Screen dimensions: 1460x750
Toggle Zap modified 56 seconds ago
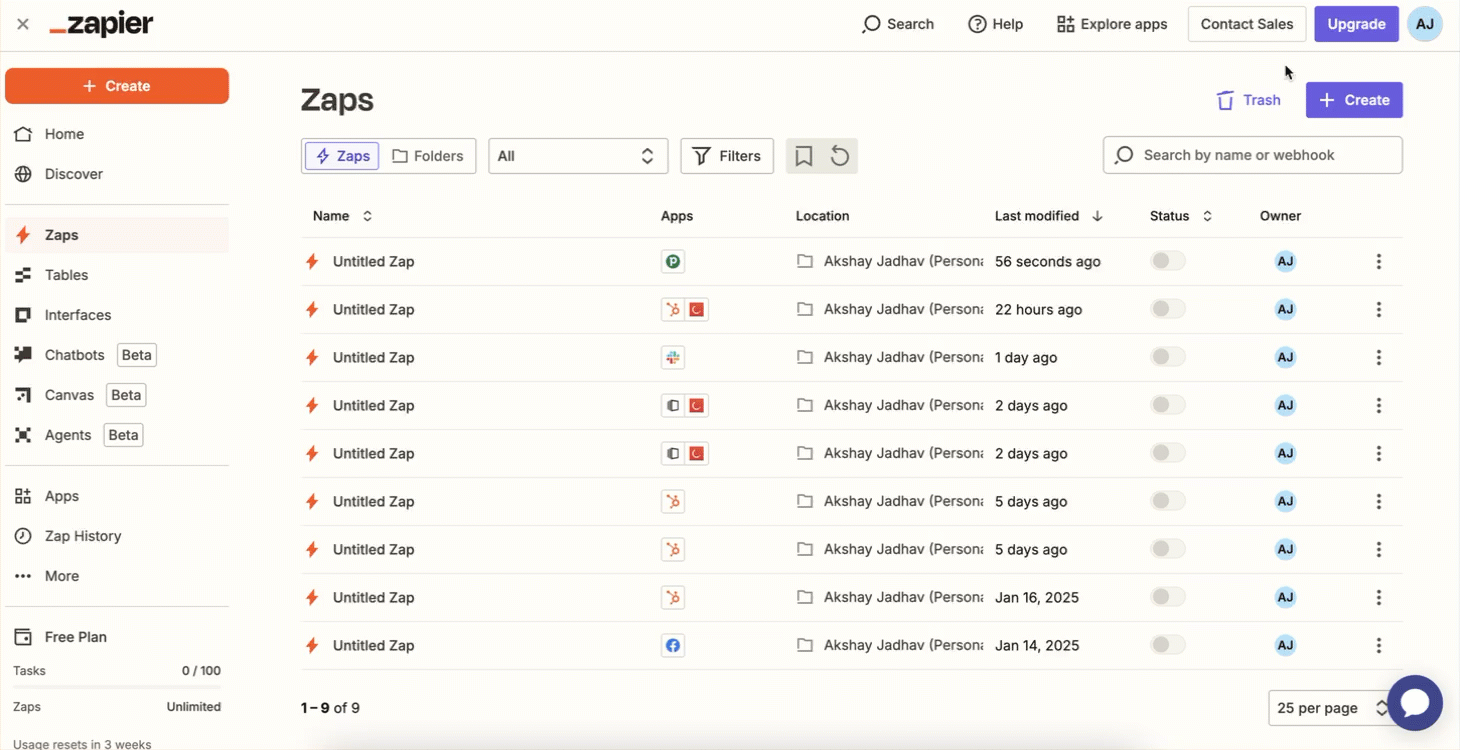click(1168, 261)
